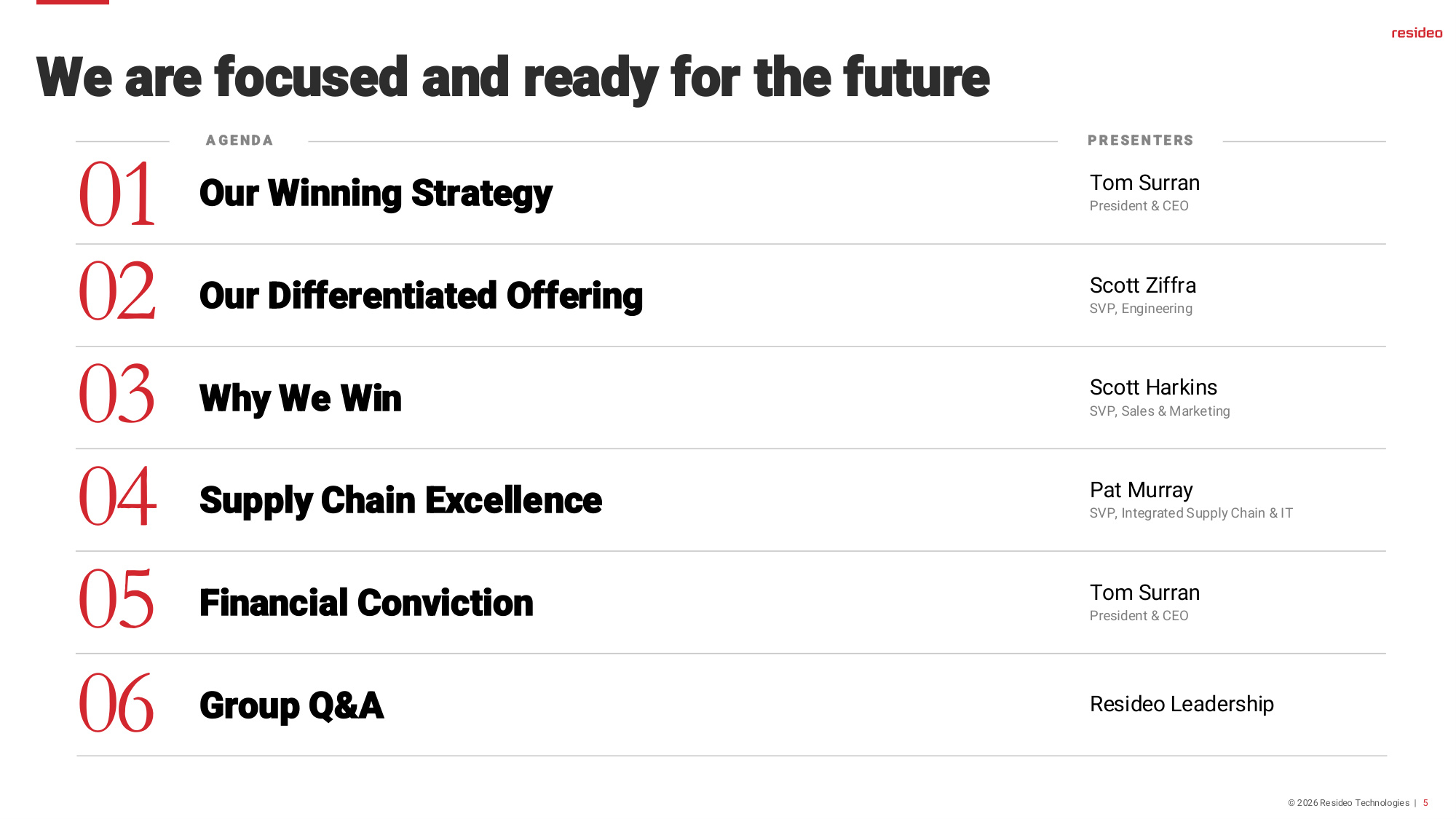The height and width of the screenshot is (819, 1456).
Task: Select the slide title about the future
Action: click(513, 78)
